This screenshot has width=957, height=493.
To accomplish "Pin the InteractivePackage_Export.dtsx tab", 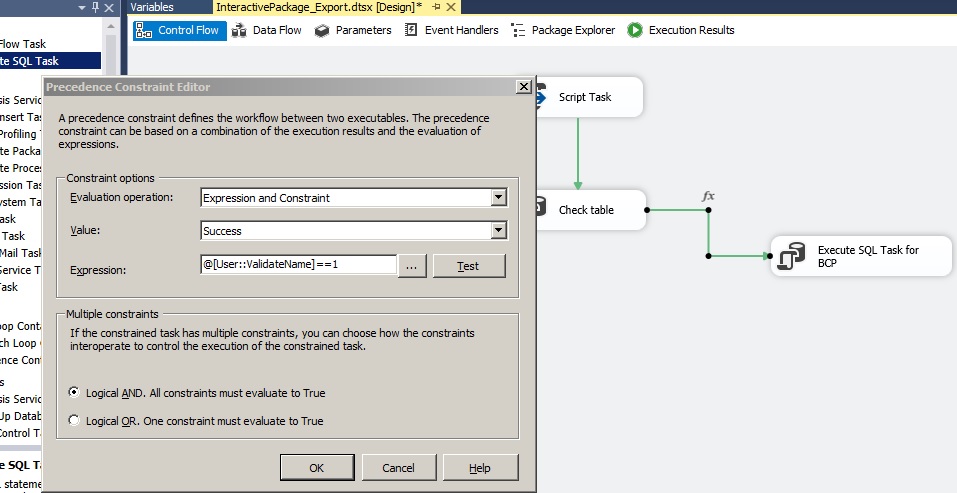I will pyautogui.click(x=436, y=7).
